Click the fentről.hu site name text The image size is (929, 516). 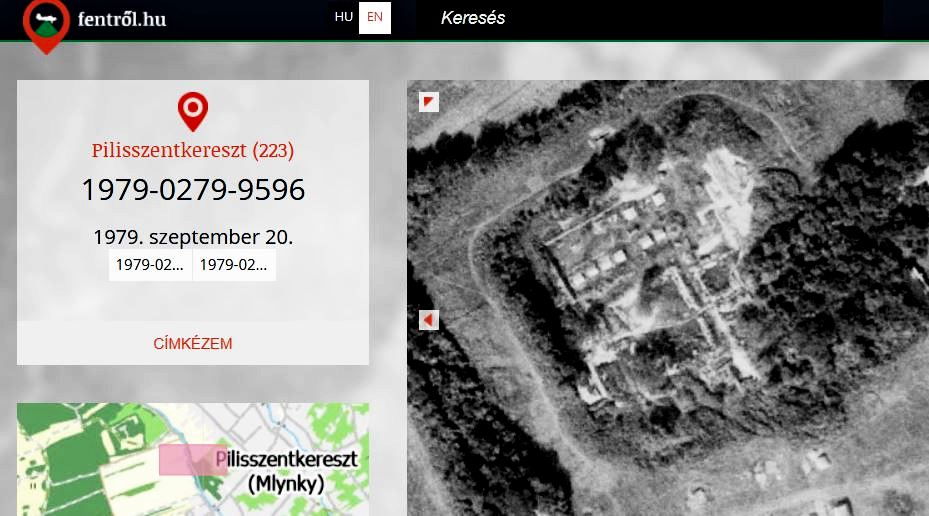pos(122,19)
